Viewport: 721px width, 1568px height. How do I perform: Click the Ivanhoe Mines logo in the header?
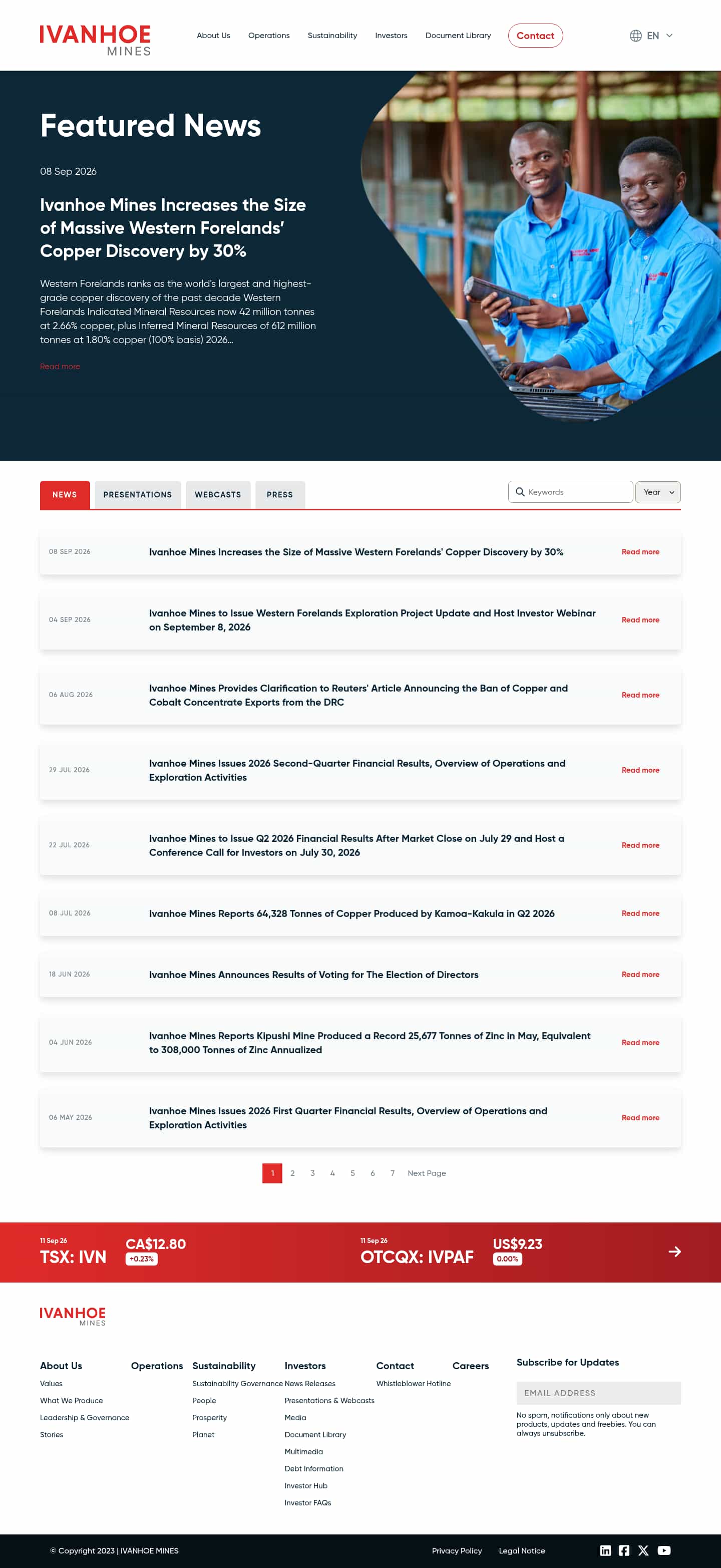point(96,40)
